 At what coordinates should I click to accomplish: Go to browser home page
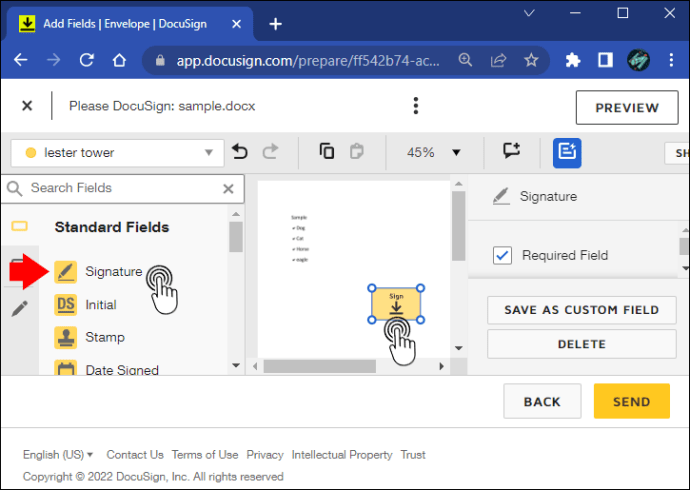pos(119,60)
